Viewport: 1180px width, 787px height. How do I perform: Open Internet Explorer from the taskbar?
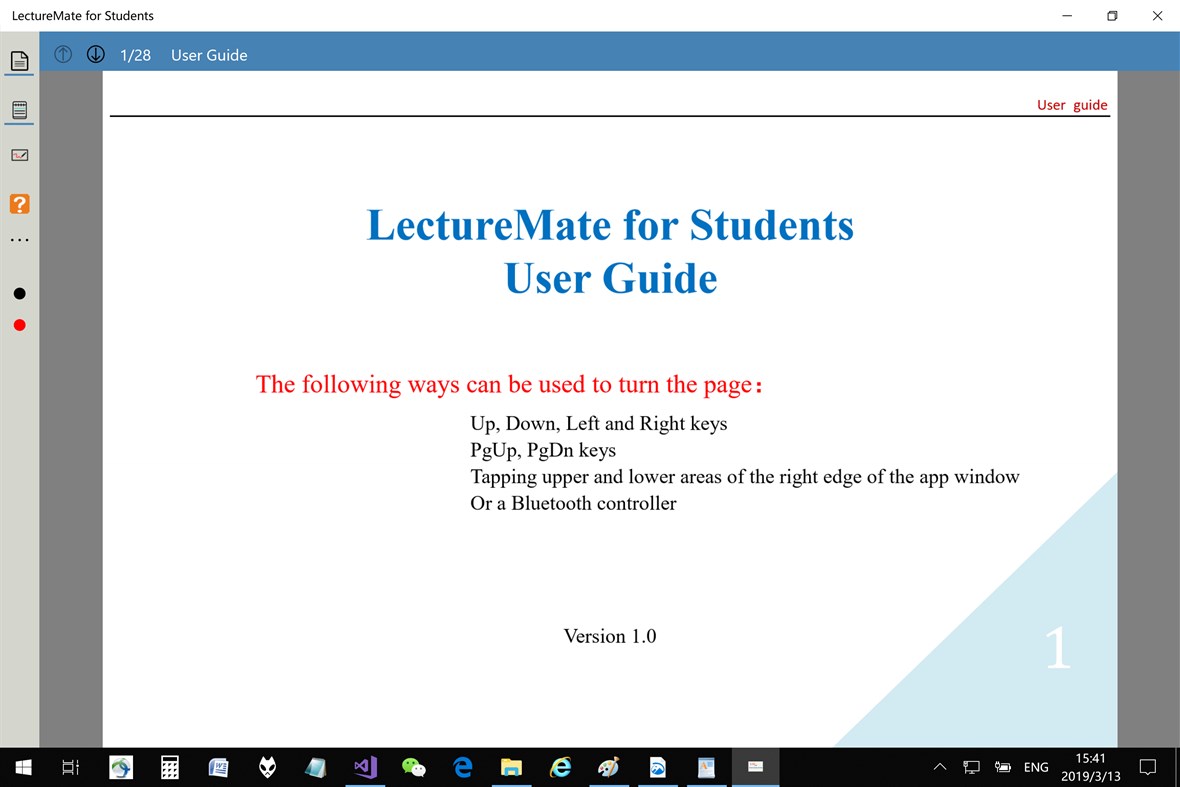(561, 767)
